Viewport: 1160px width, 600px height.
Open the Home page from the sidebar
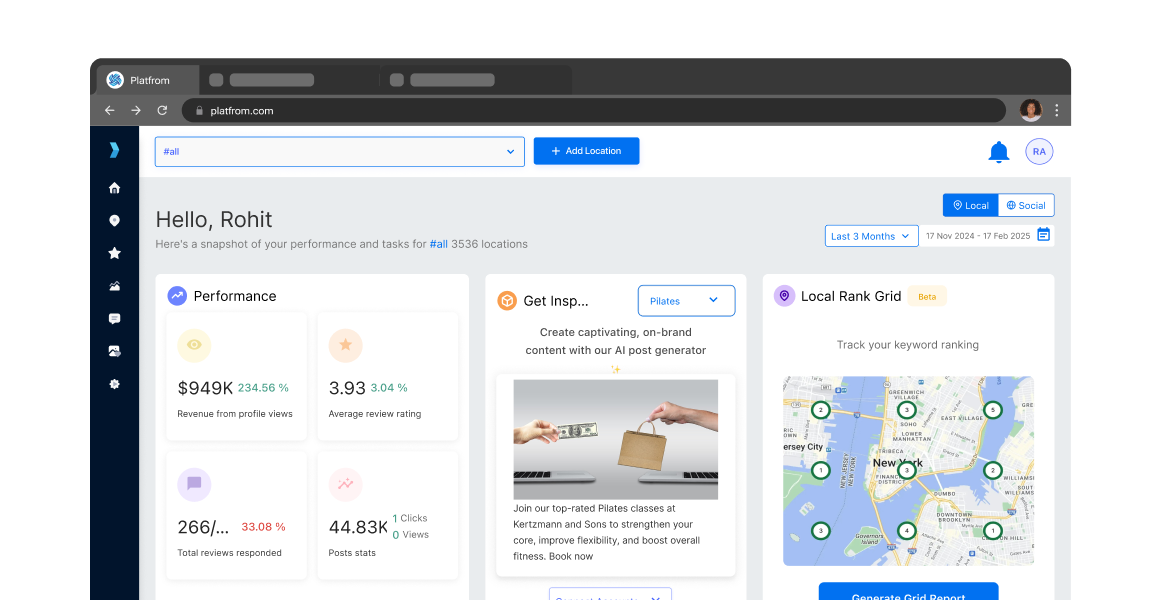pyautogui.click(x=114, y=188)
